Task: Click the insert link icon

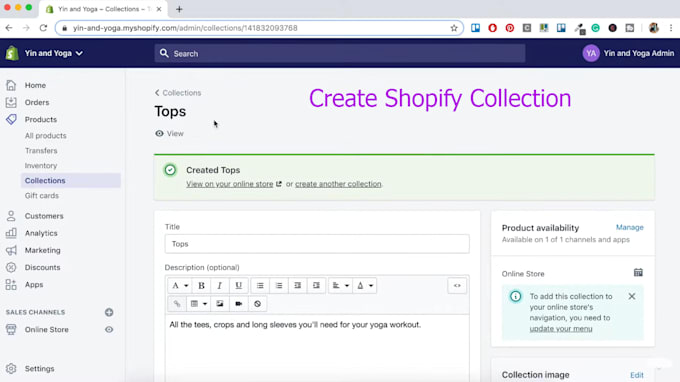Action: pos(177,304)
